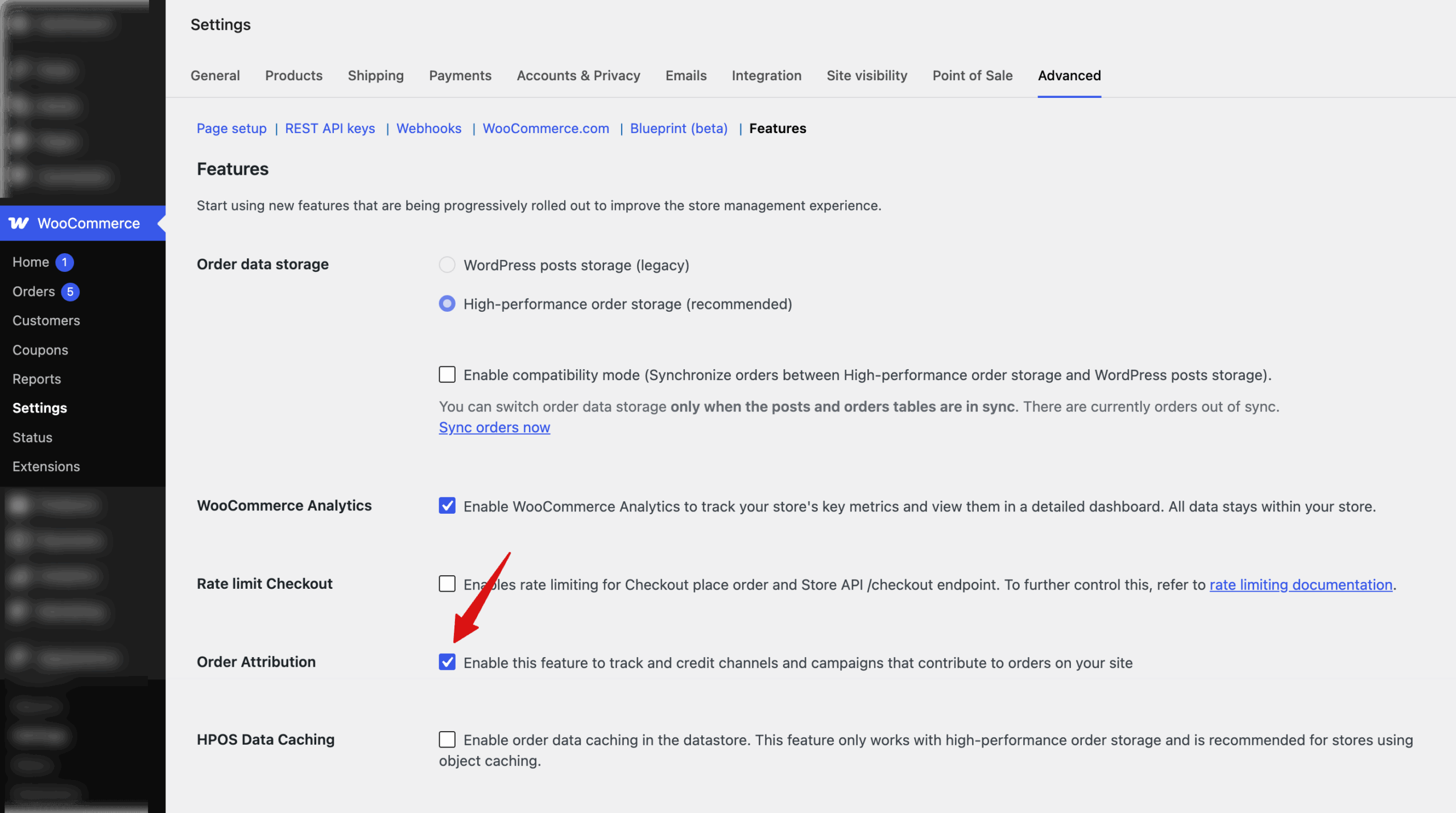Screen dimensions: 1456x813
Task: Open the WooCommerce.com section link
Action: pyautogui.click(x=545, y=128)
